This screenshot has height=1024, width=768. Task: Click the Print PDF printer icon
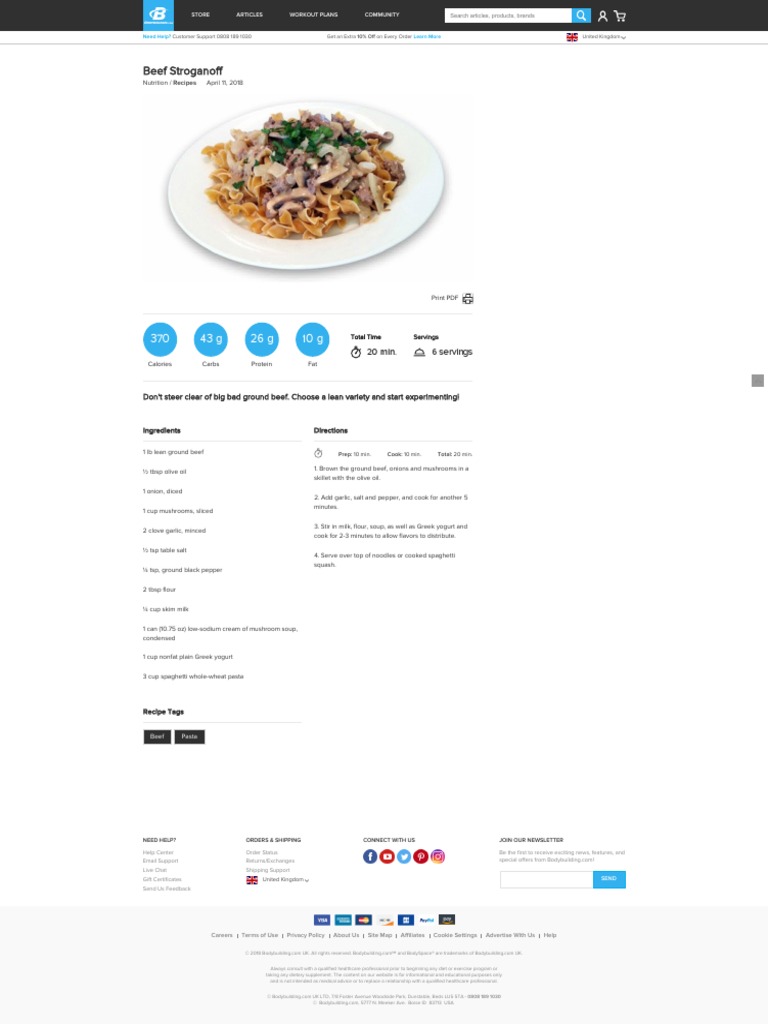(x=468, y=298)
